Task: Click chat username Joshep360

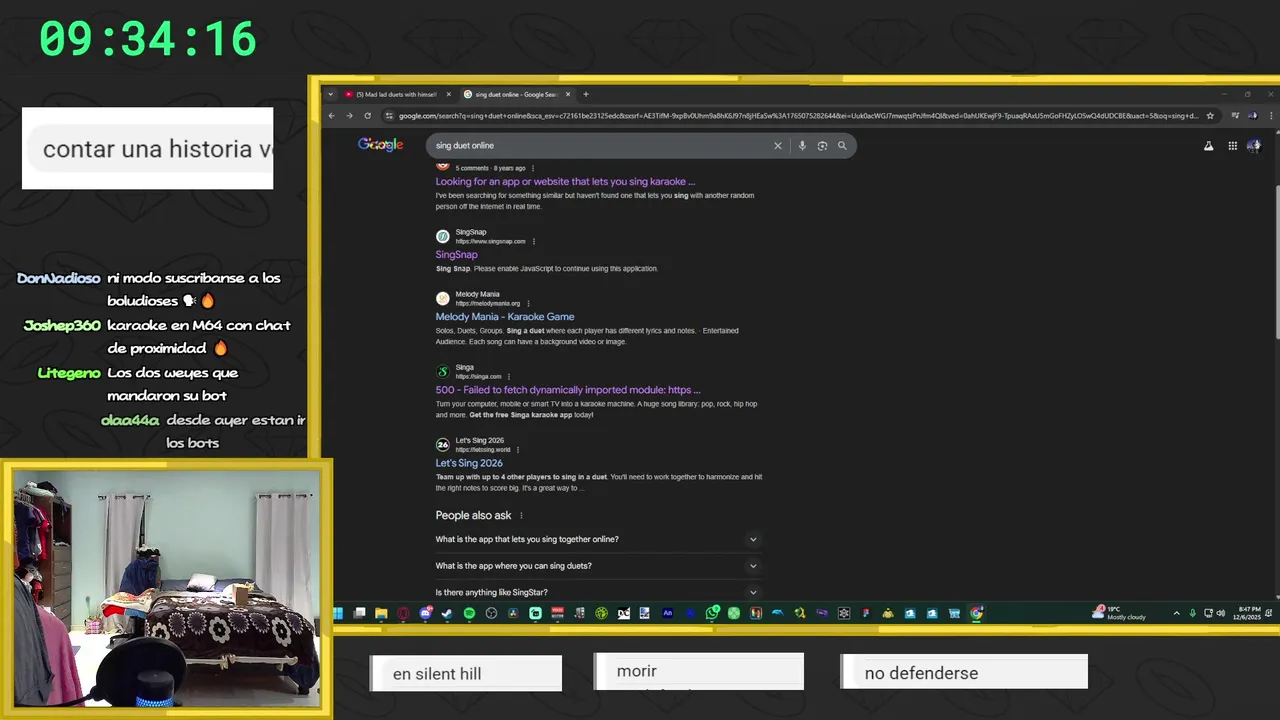Action: click(62, 326)
